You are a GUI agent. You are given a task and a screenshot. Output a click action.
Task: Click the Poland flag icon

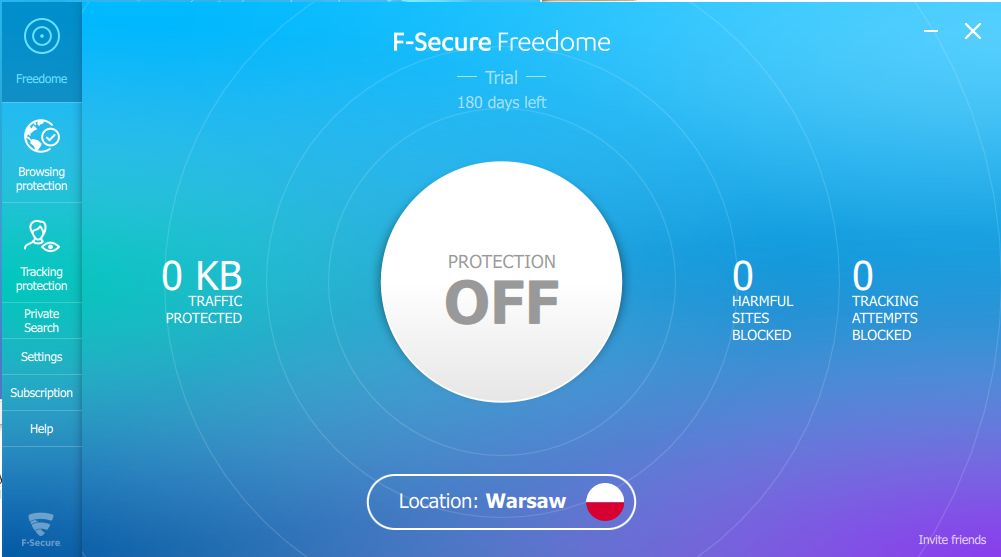tap(605, 501)
